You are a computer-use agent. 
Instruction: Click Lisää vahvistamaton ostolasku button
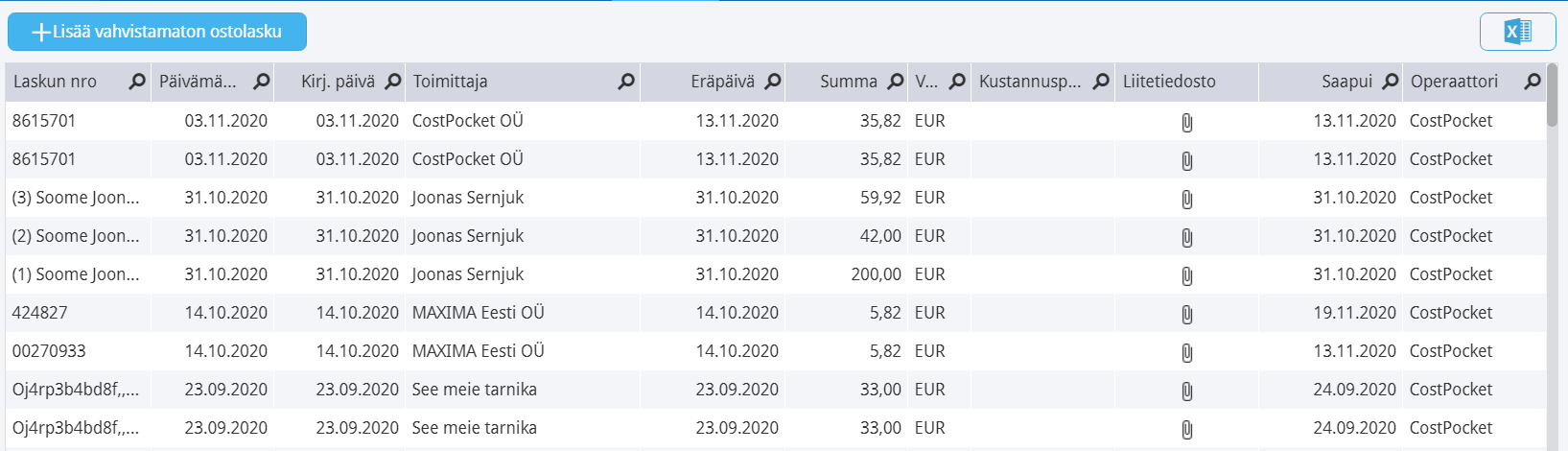click(x=157, y=32)
